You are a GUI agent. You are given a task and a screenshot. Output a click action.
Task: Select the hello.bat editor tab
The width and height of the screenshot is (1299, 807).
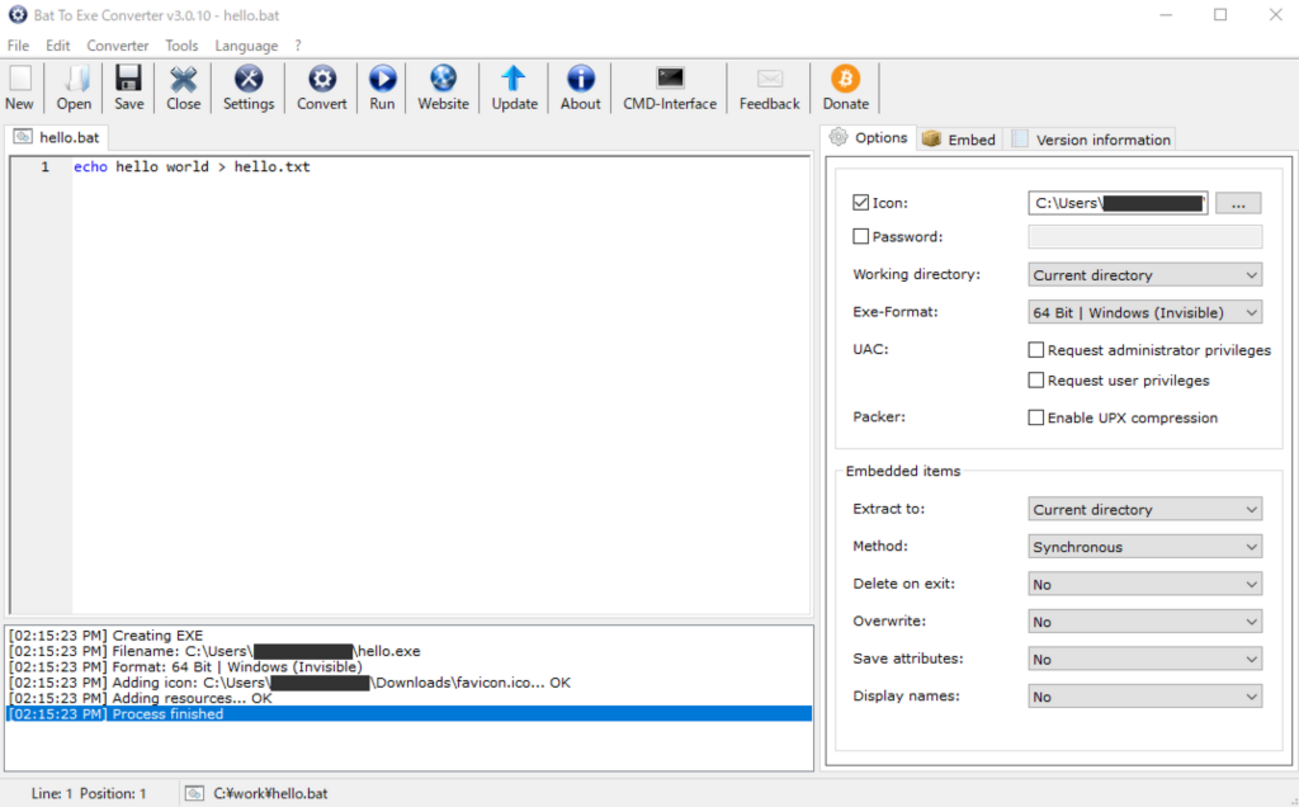point(56,137)
